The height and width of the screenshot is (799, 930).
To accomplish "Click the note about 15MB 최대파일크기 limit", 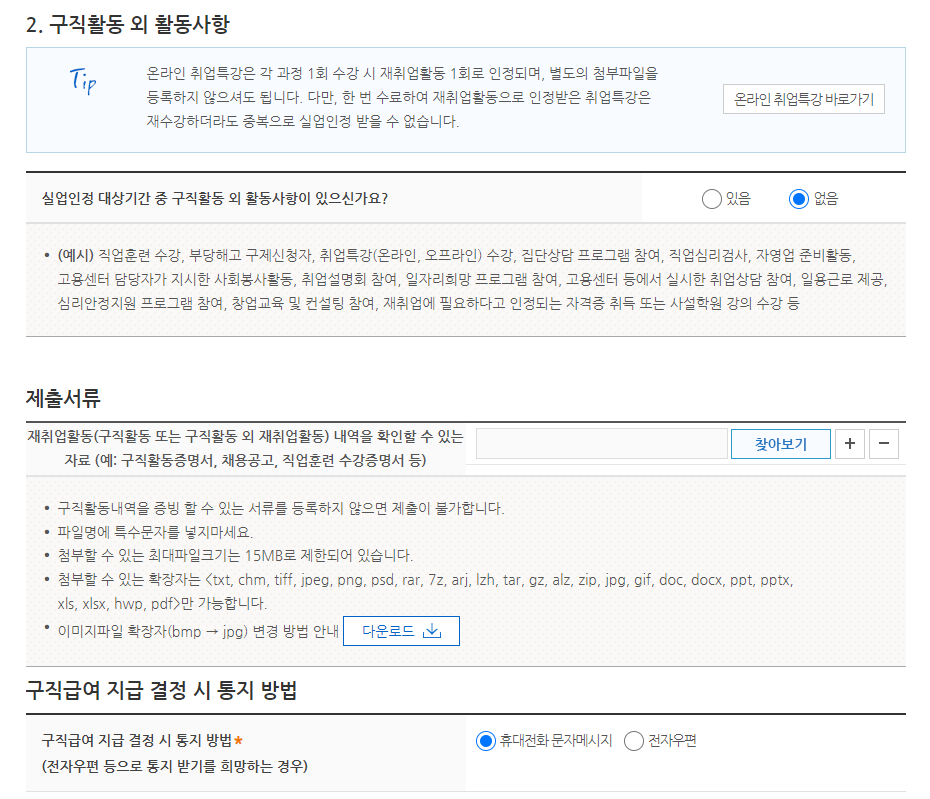I will coord(235,556).
